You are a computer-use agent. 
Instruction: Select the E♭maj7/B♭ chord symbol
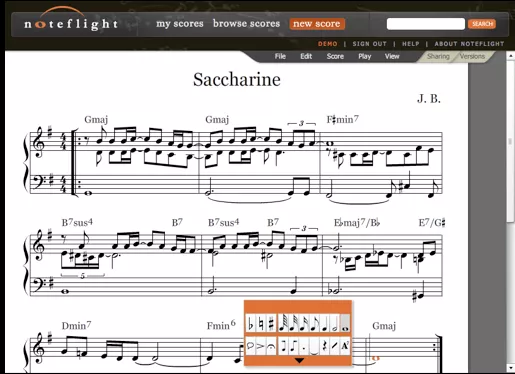point(357,223)
